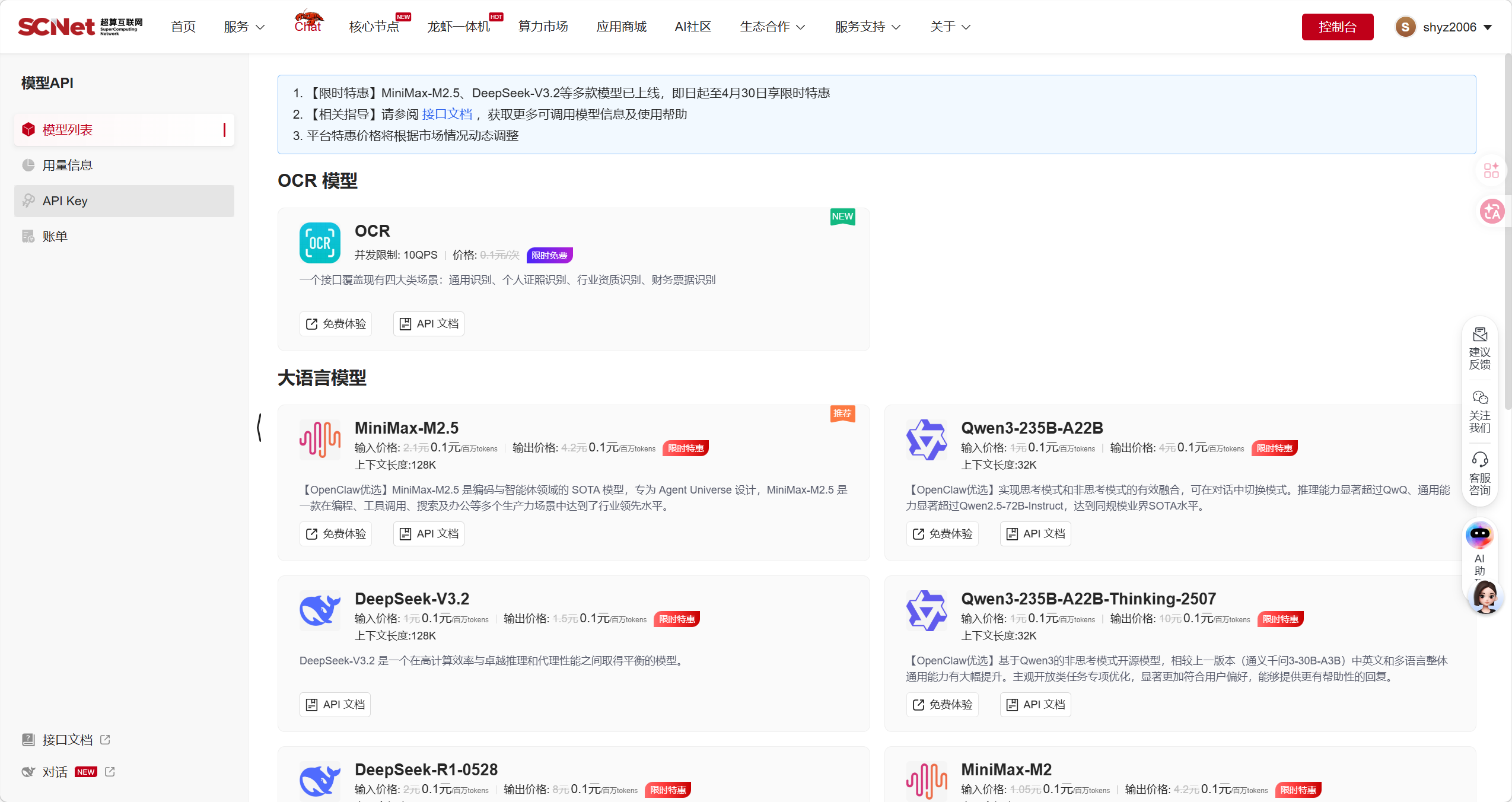Open 建议反馈 floating panel item

click(x=1480, y=349)
